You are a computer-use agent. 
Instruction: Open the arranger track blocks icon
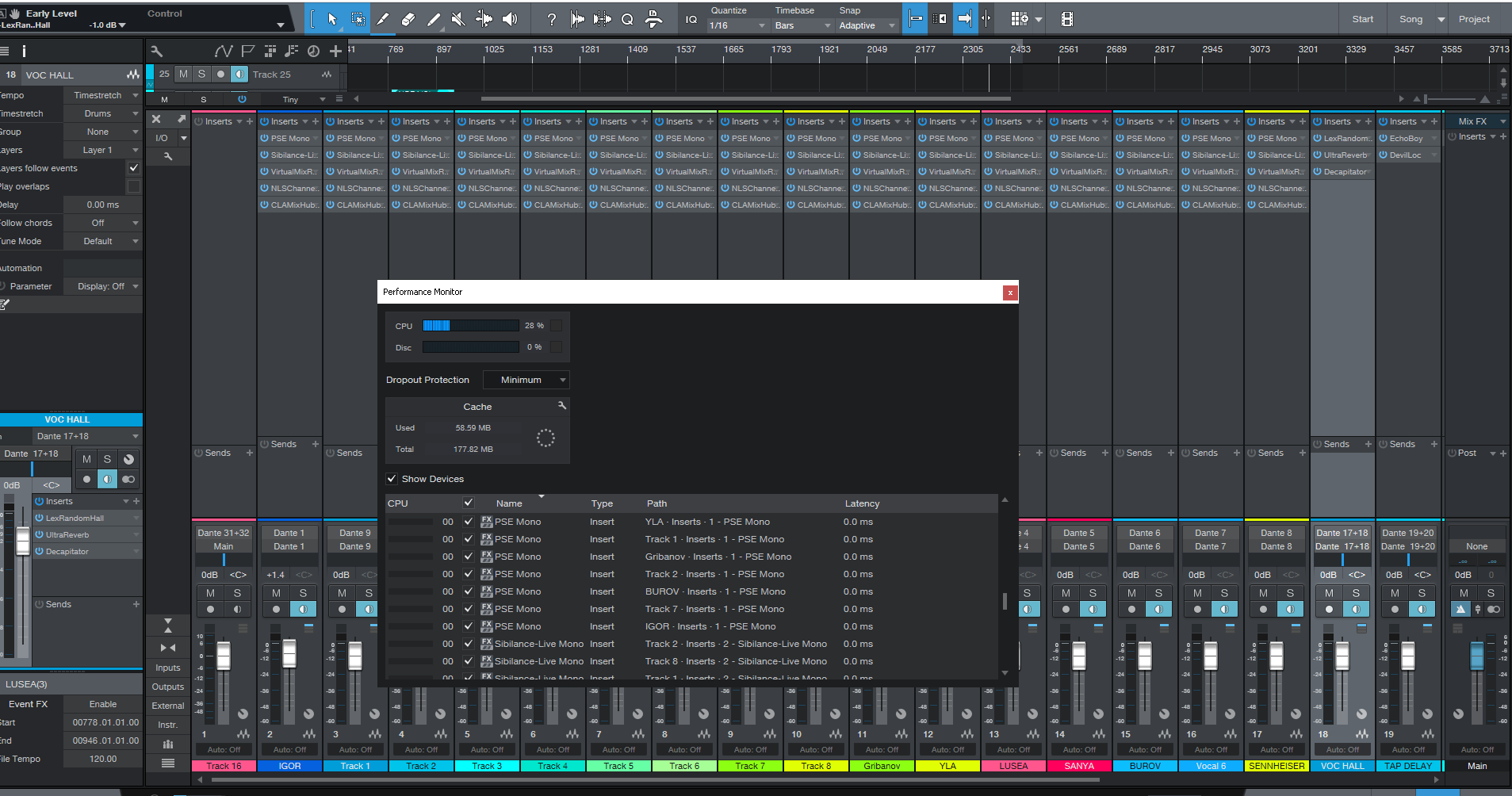pyautogui.click(x=270, y=51)
